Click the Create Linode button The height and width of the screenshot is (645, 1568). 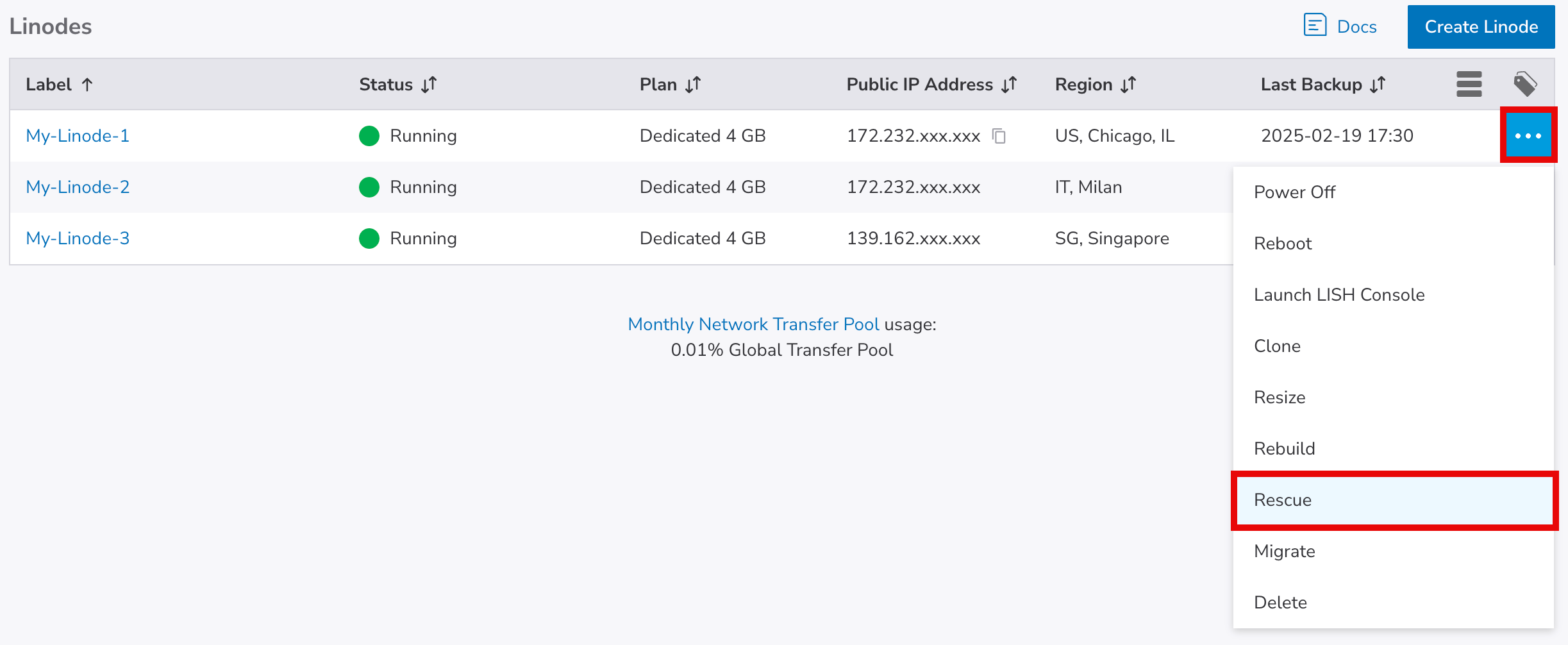[x=1481, y=27]
